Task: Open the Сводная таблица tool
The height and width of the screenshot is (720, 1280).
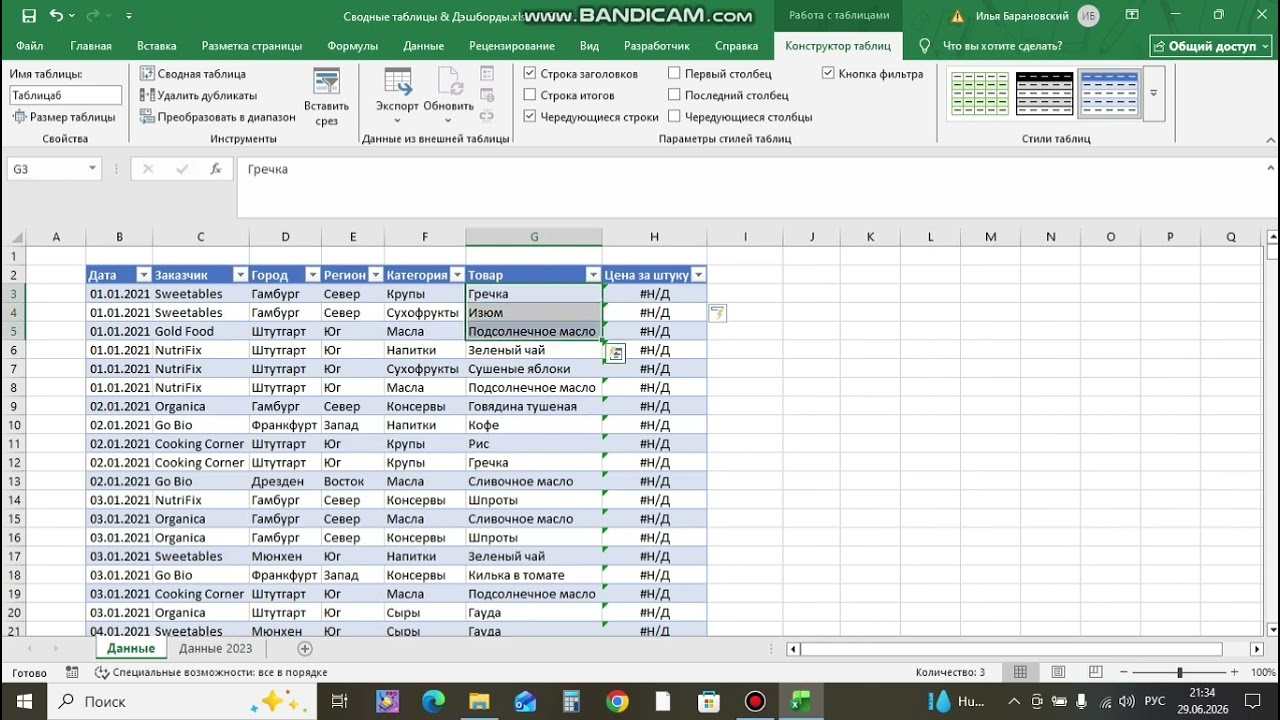Action: click(x=192, y=74)
